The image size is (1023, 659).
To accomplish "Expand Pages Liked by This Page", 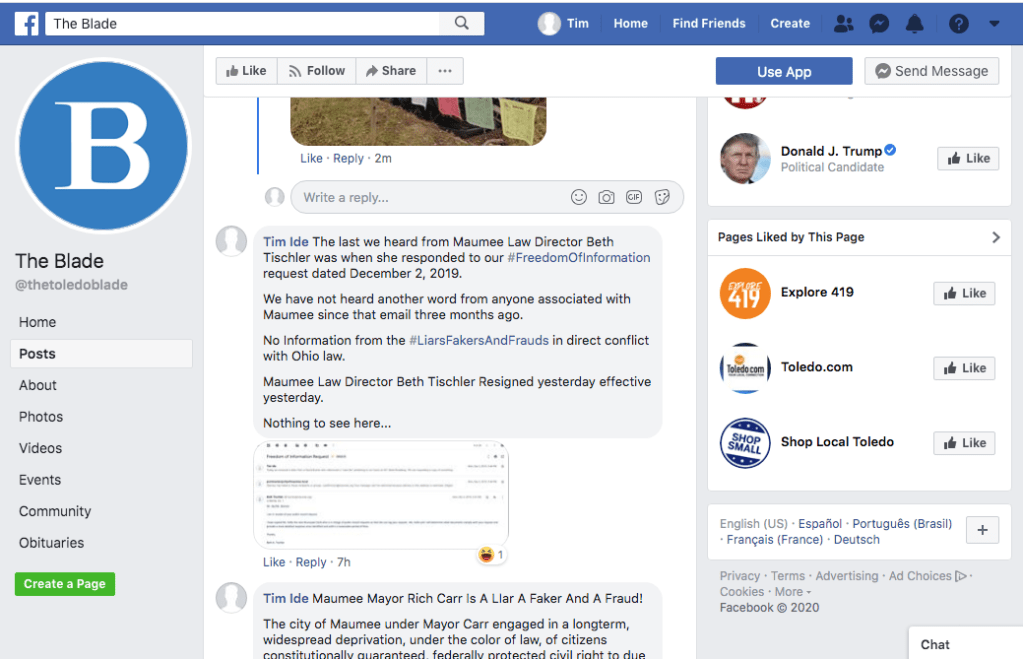I will point(995,237).
